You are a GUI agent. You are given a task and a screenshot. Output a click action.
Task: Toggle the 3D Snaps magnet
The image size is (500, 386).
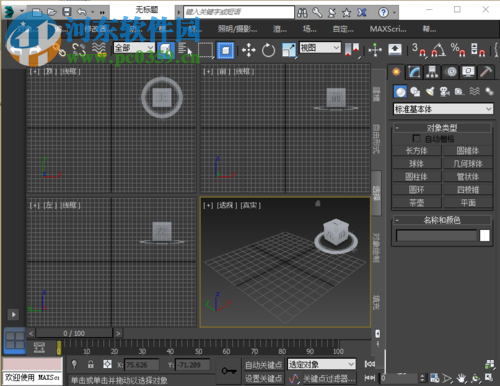pyautogui.click(x=418, y=50)
